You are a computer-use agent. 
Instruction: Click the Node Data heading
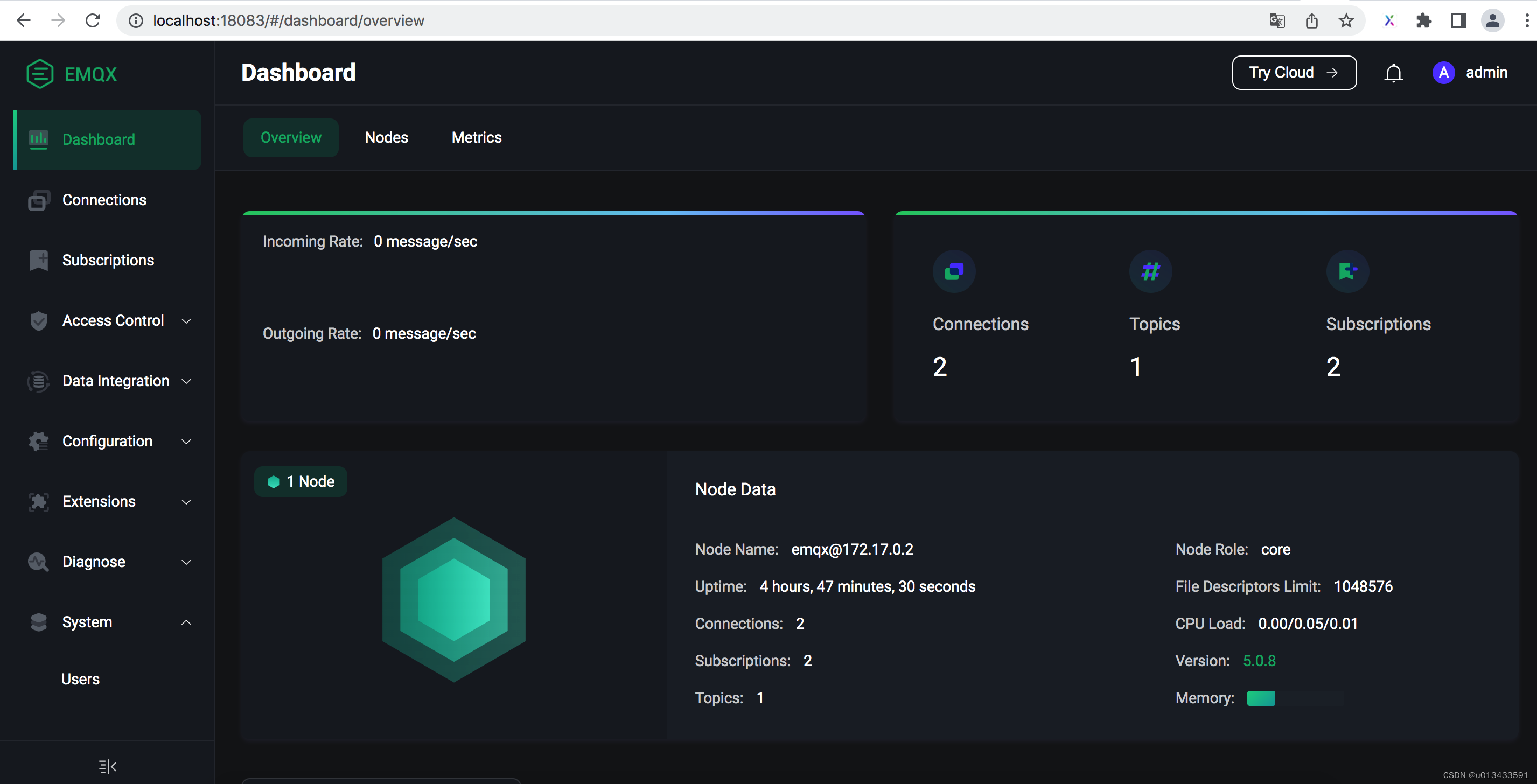tap(735, 489)
